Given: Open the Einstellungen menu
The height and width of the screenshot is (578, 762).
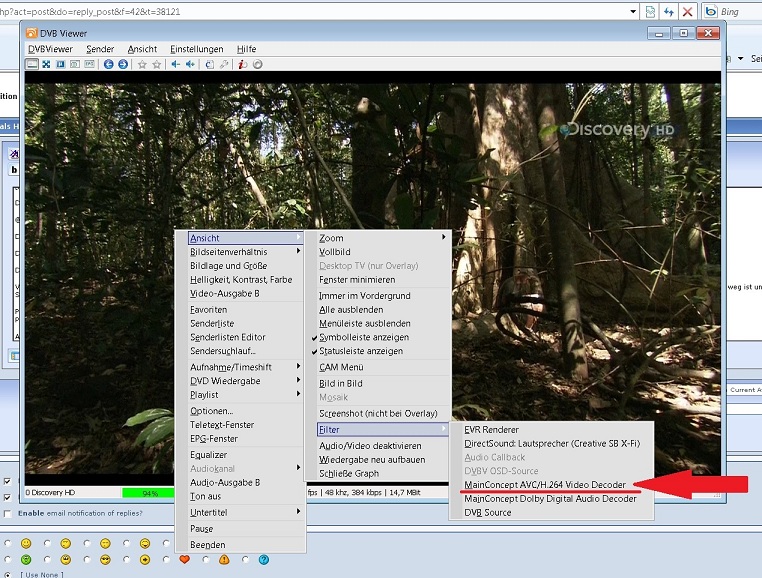Looking at the screenshot, I should coord(197,49).
